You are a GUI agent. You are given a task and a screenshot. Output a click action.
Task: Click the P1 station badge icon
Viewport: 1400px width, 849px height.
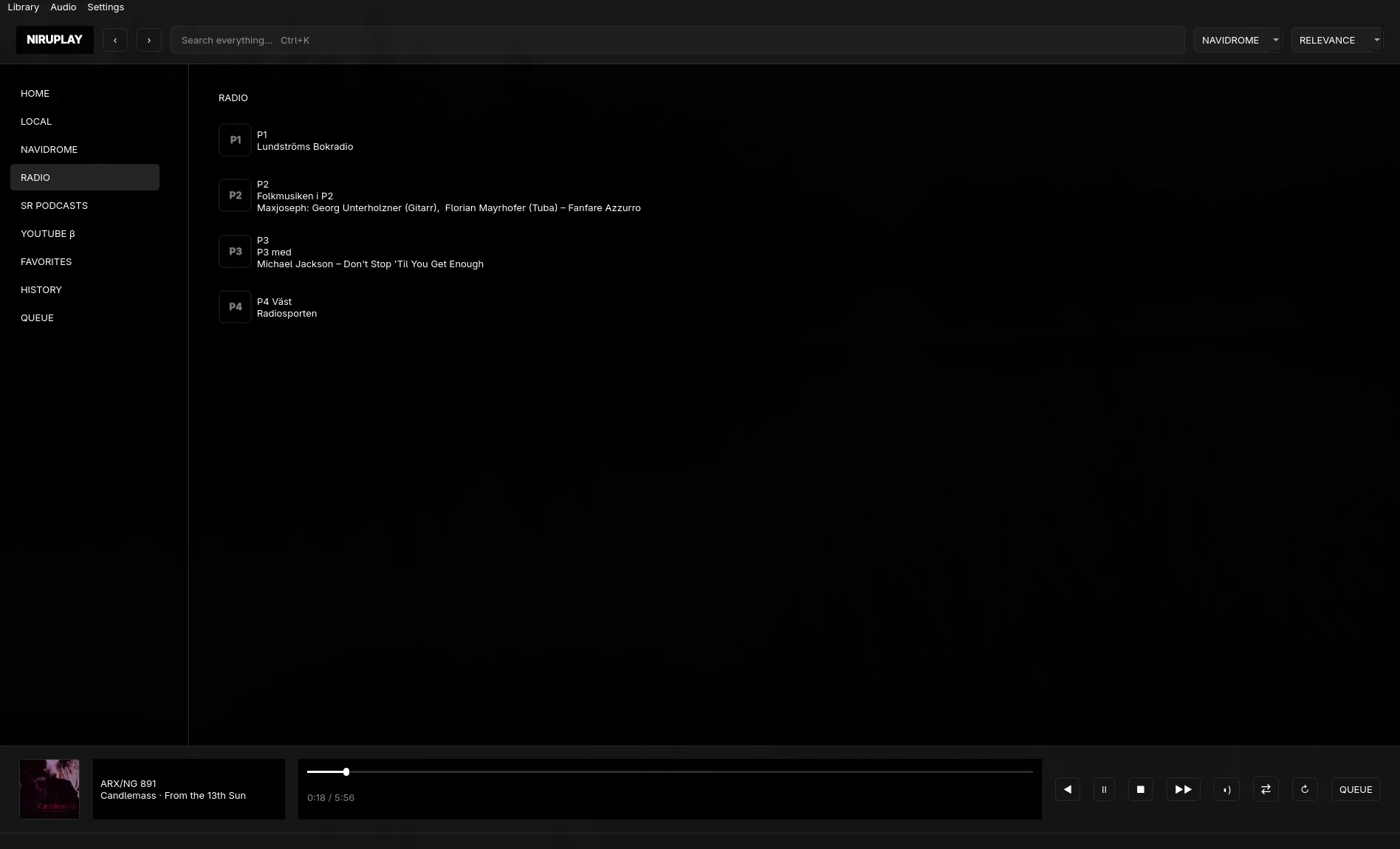[x=235, y=140]
